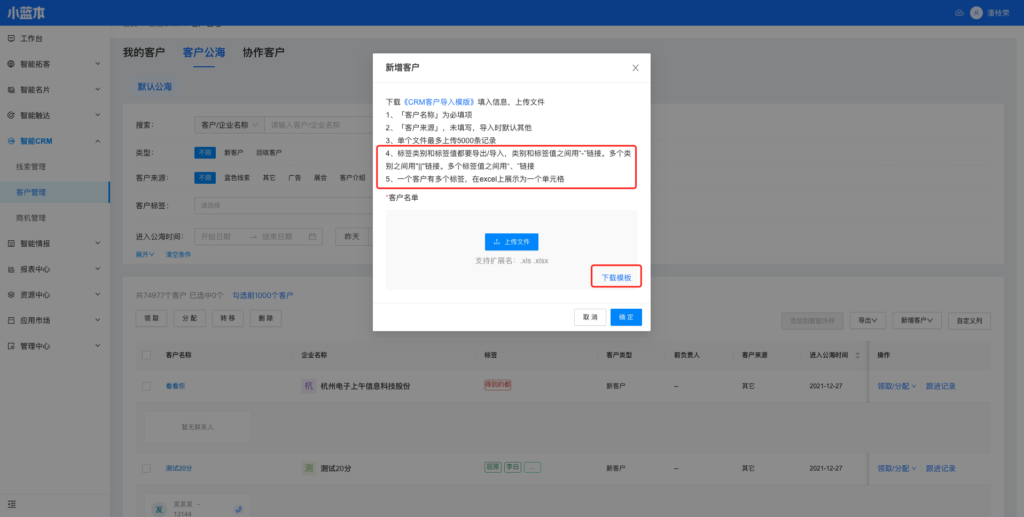The image size is (1024, 517).
Task: Click the 下载模板 link
Action: point(616,276)
